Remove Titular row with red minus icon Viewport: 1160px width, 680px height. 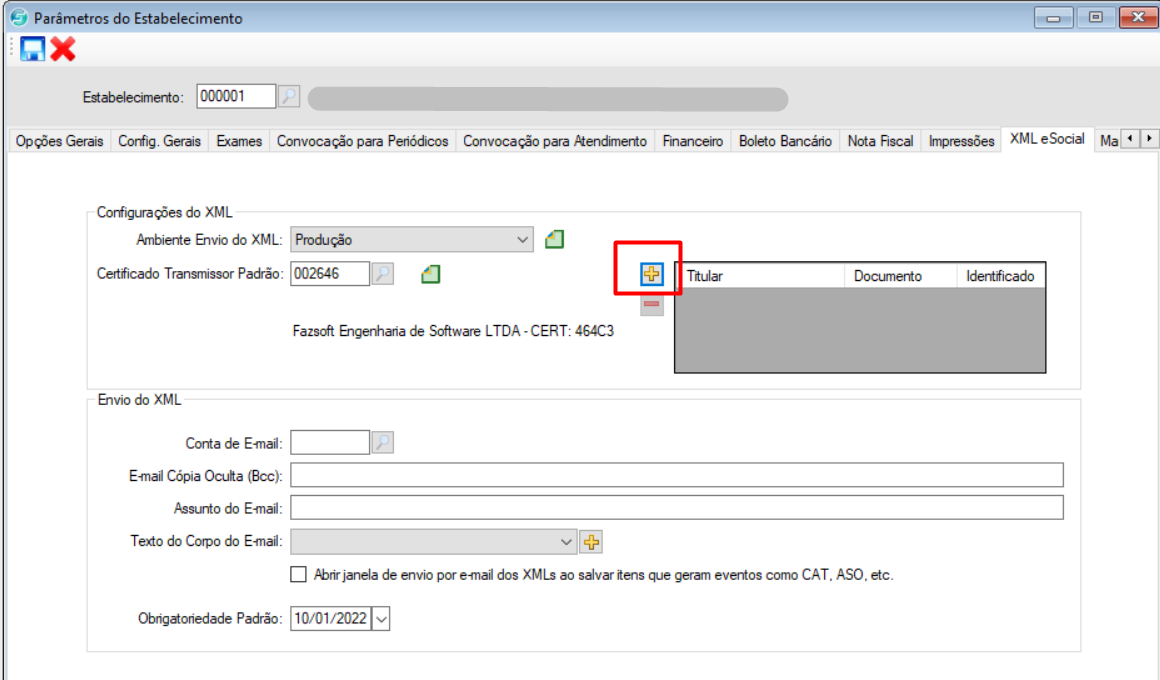point(652,304)
